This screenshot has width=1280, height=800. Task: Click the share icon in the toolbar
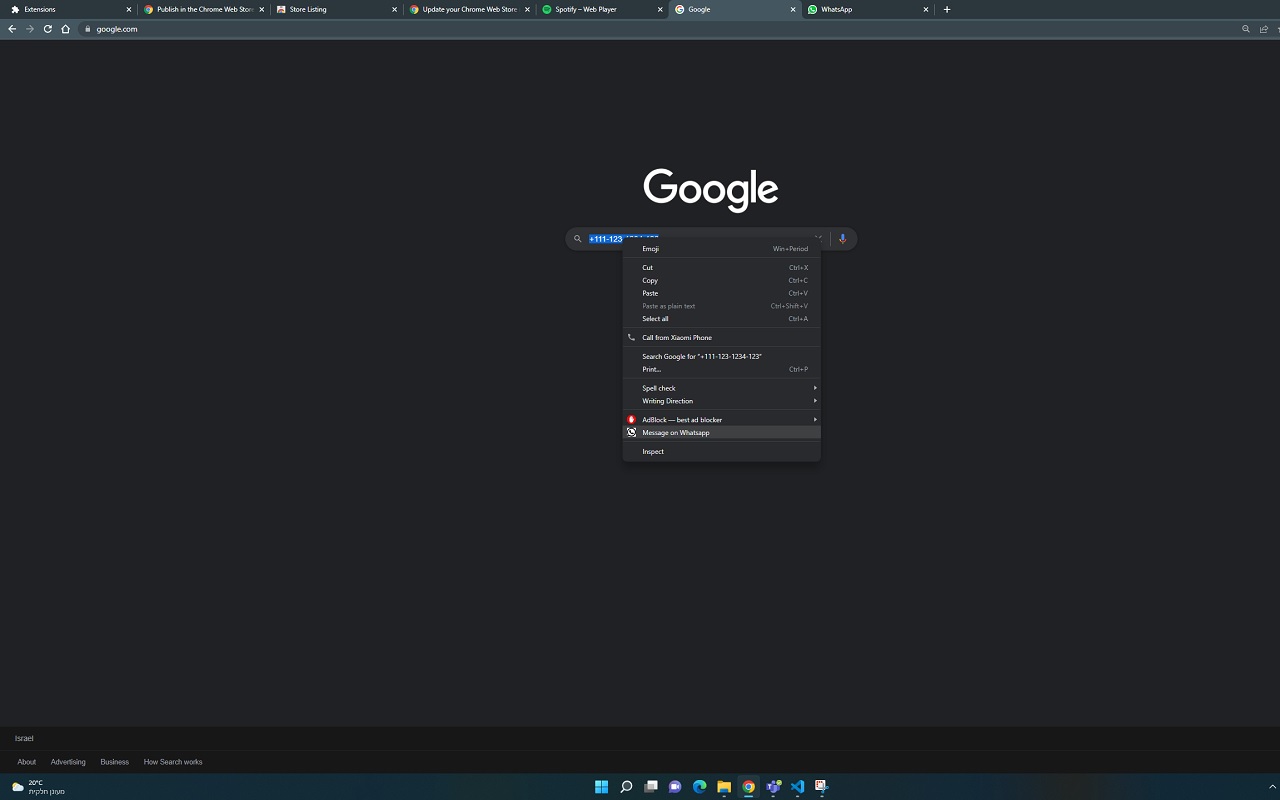(1263, 29)
